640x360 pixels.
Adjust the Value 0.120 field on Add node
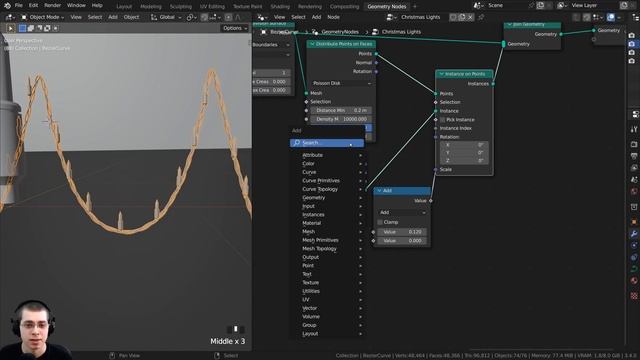pos(402,232)
